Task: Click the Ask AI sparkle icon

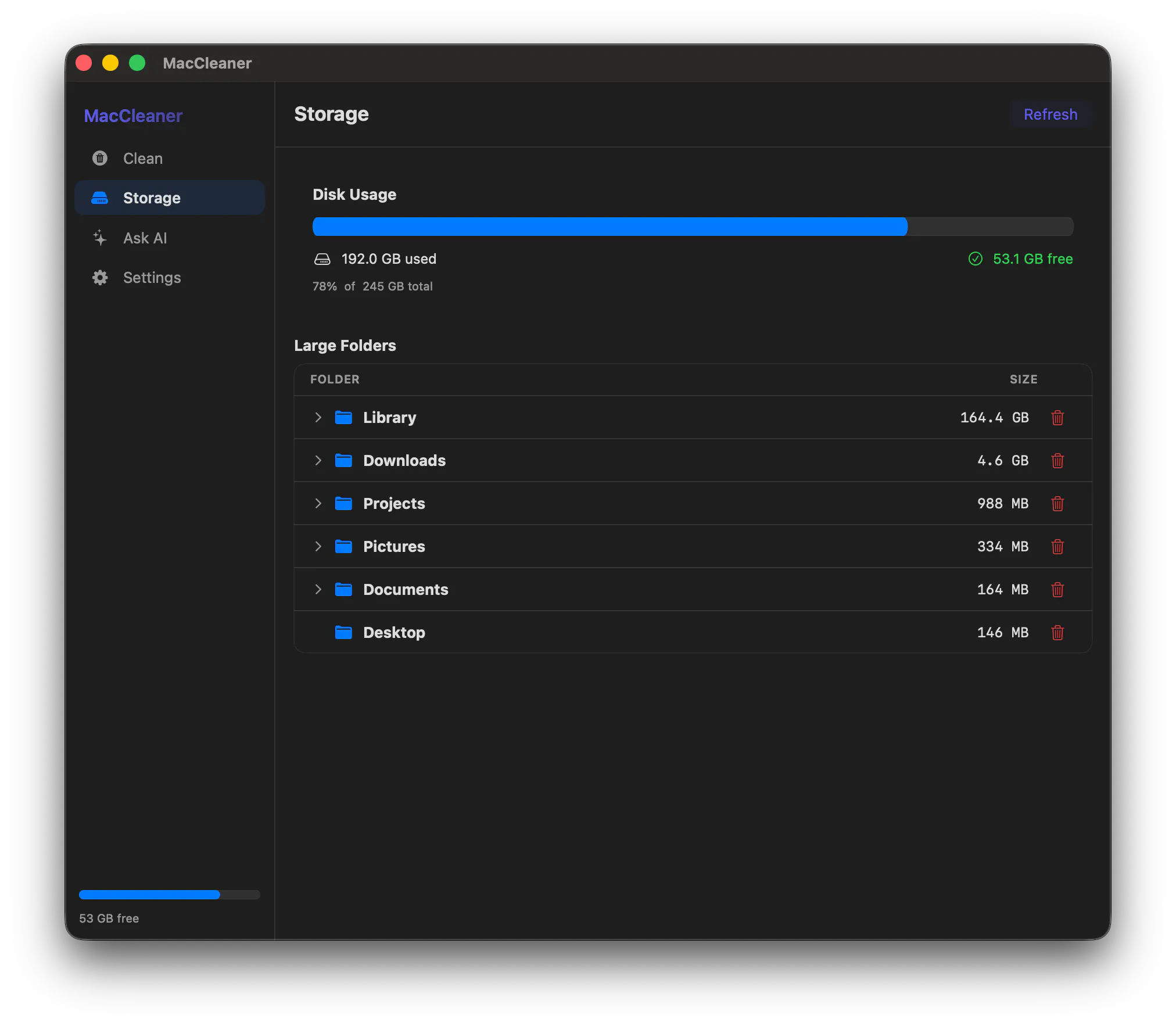Action: coord(100,238)
